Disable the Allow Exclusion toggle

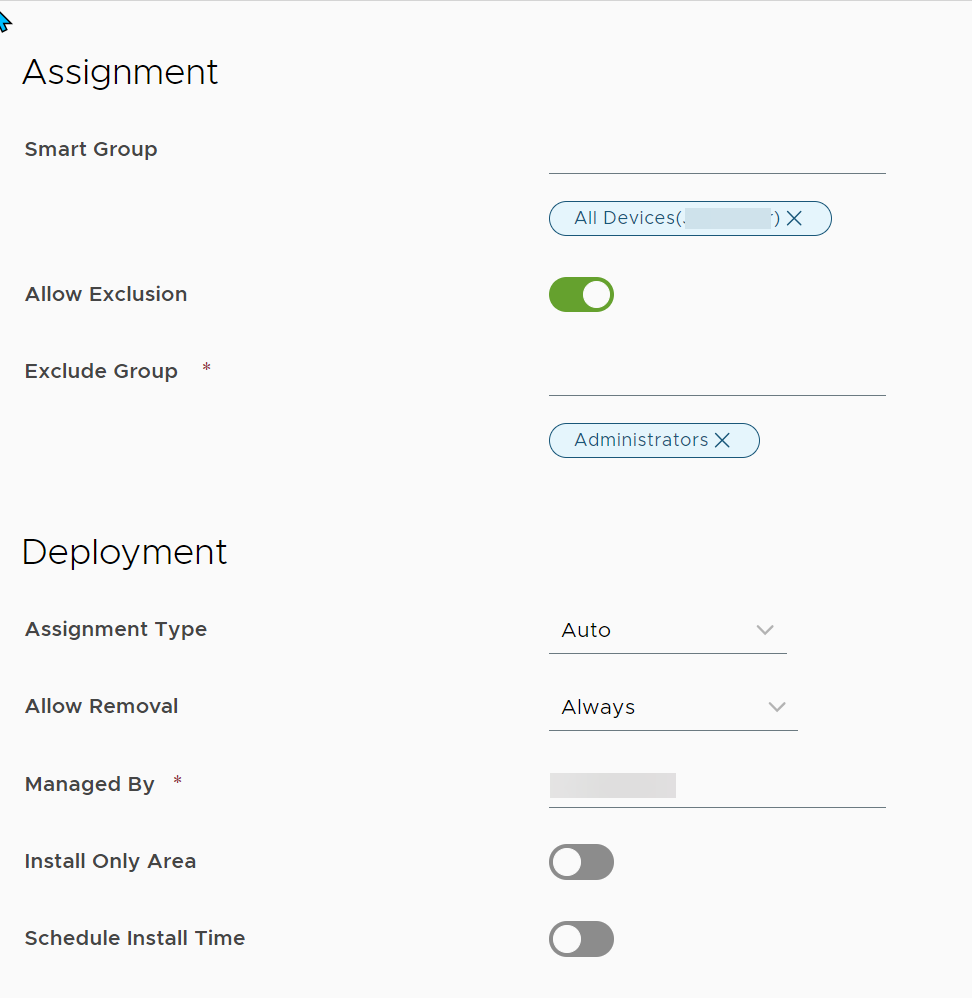(581, 294)
